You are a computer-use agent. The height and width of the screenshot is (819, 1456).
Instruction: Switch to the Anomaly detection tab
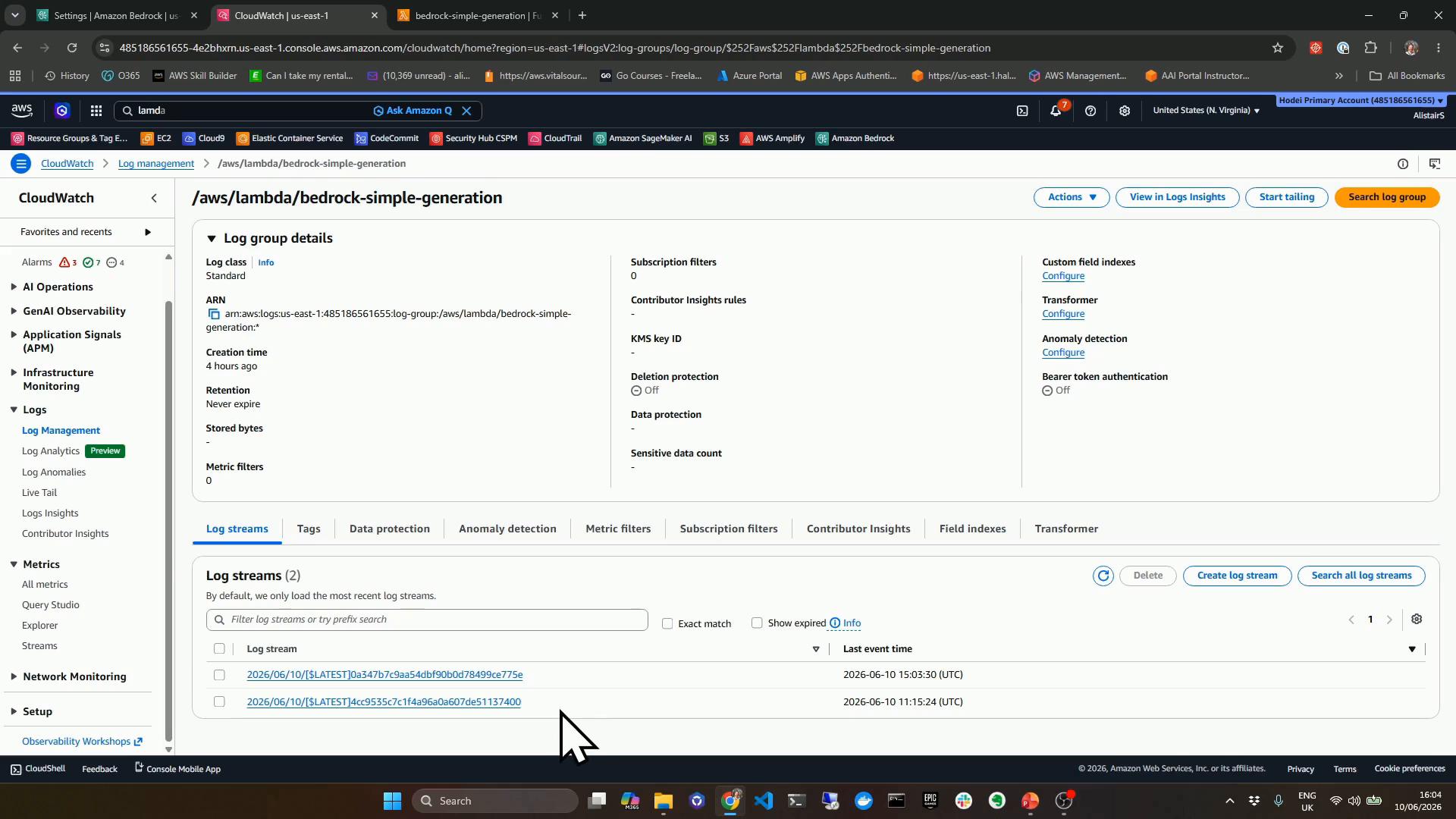[507, 529]
